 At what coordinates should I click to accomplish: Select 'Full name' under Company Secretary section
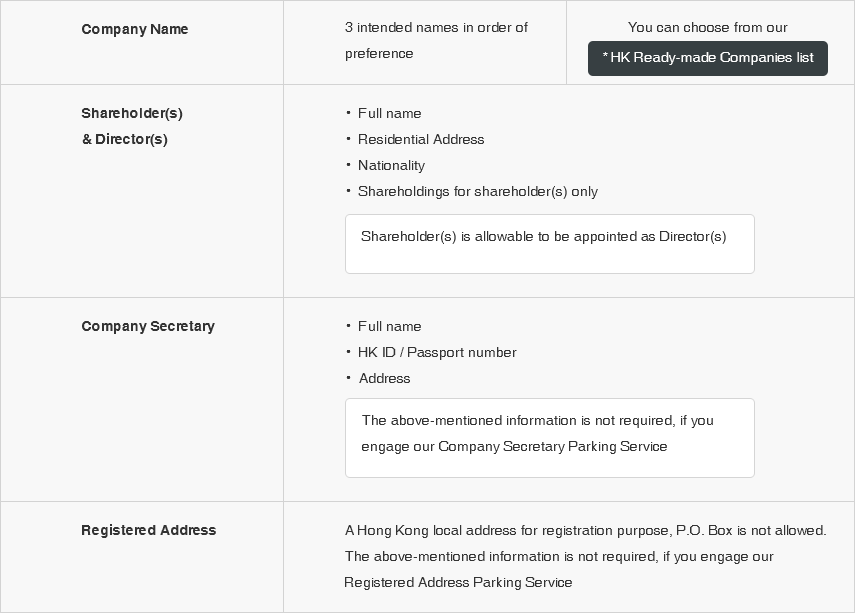coord(389,326)
